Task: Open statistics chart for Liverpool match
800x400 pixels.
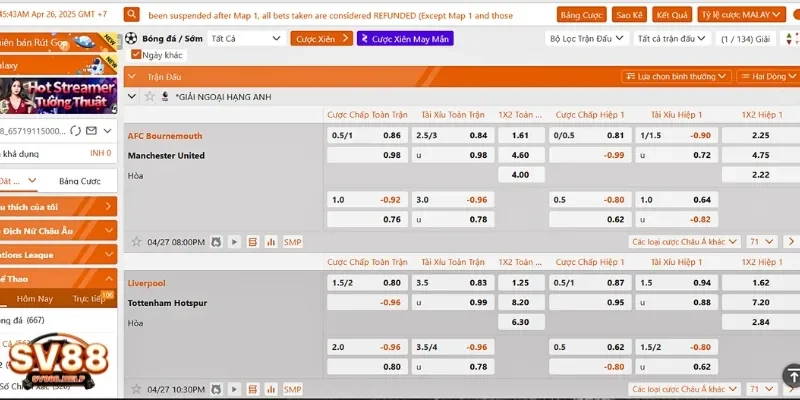Action: tap(270, 389)
